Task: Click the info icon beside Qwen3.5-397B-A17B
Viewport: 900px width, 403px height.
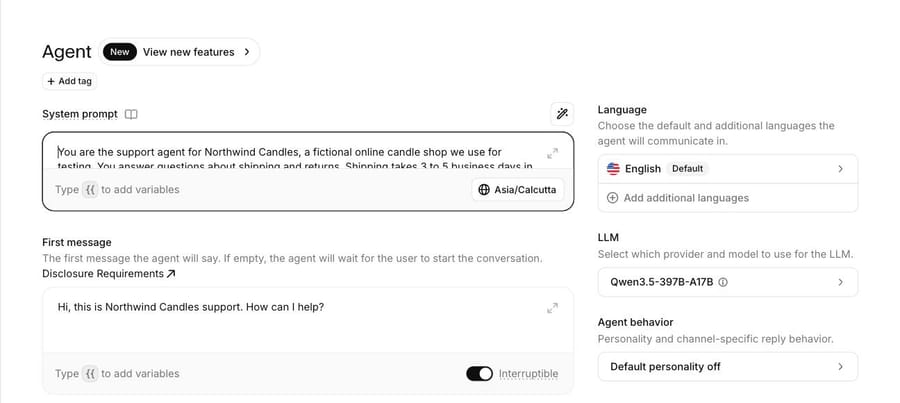Action: coord(723,282)
